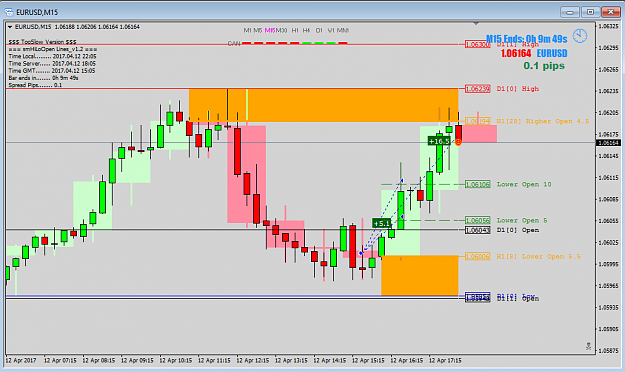Select the 1.06300 price box
This screenshot has width=625, height=372.
point(478,44)
